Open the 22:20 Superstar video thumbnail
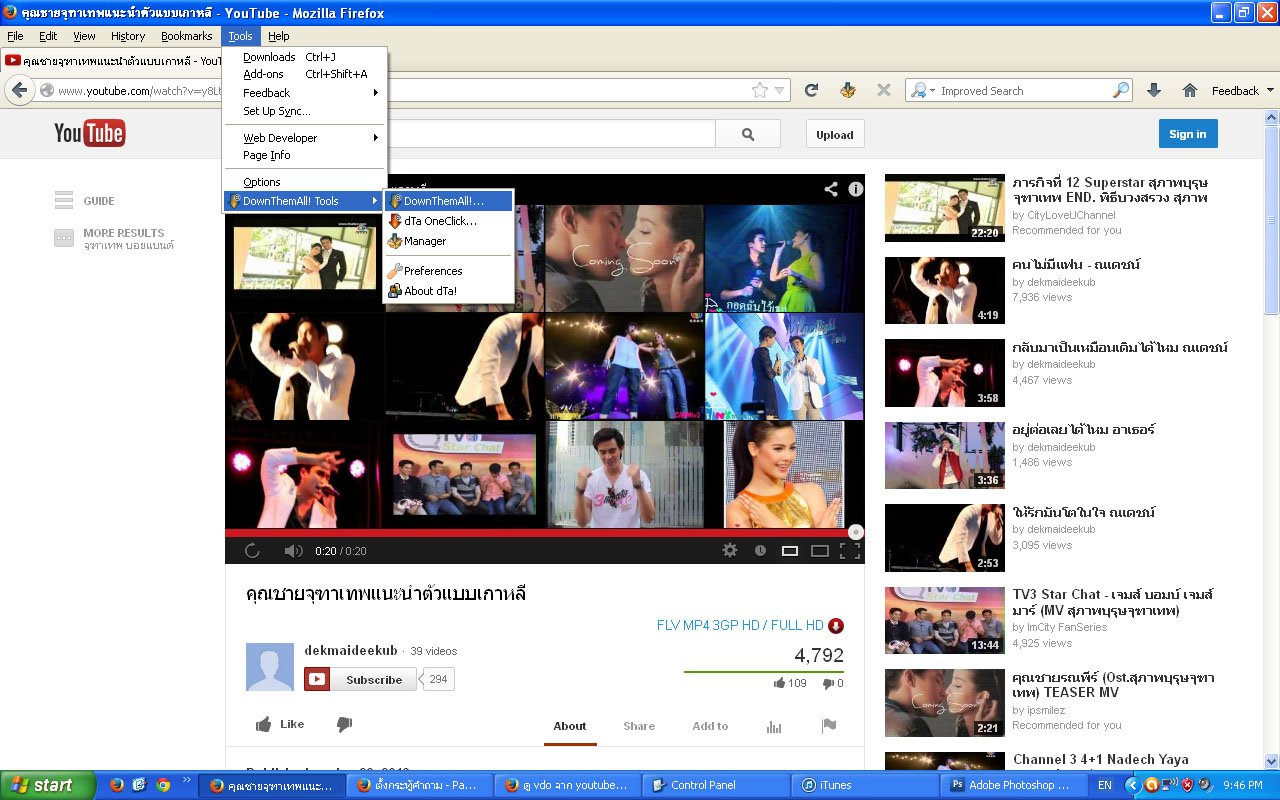Viewport: 1280px width, 800px height. 944,208
